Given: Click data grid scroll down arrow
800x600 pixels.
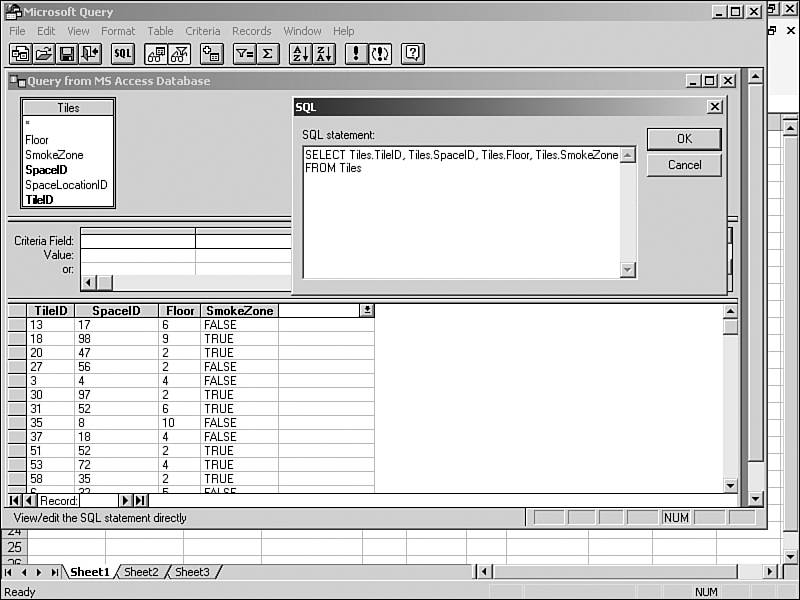Looking at the screenshot, I should (730, 485).
